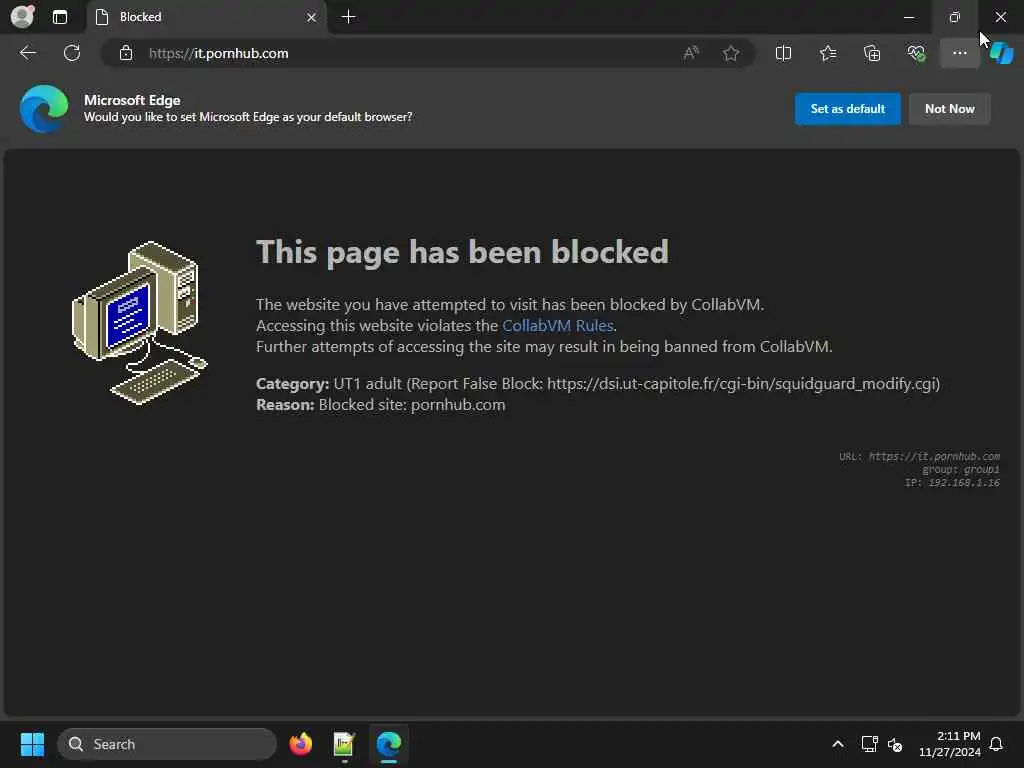The height and width of the screenshot is (768, 1024).
Task: Minimize the Edge window
Action: [x=909, y=17]
